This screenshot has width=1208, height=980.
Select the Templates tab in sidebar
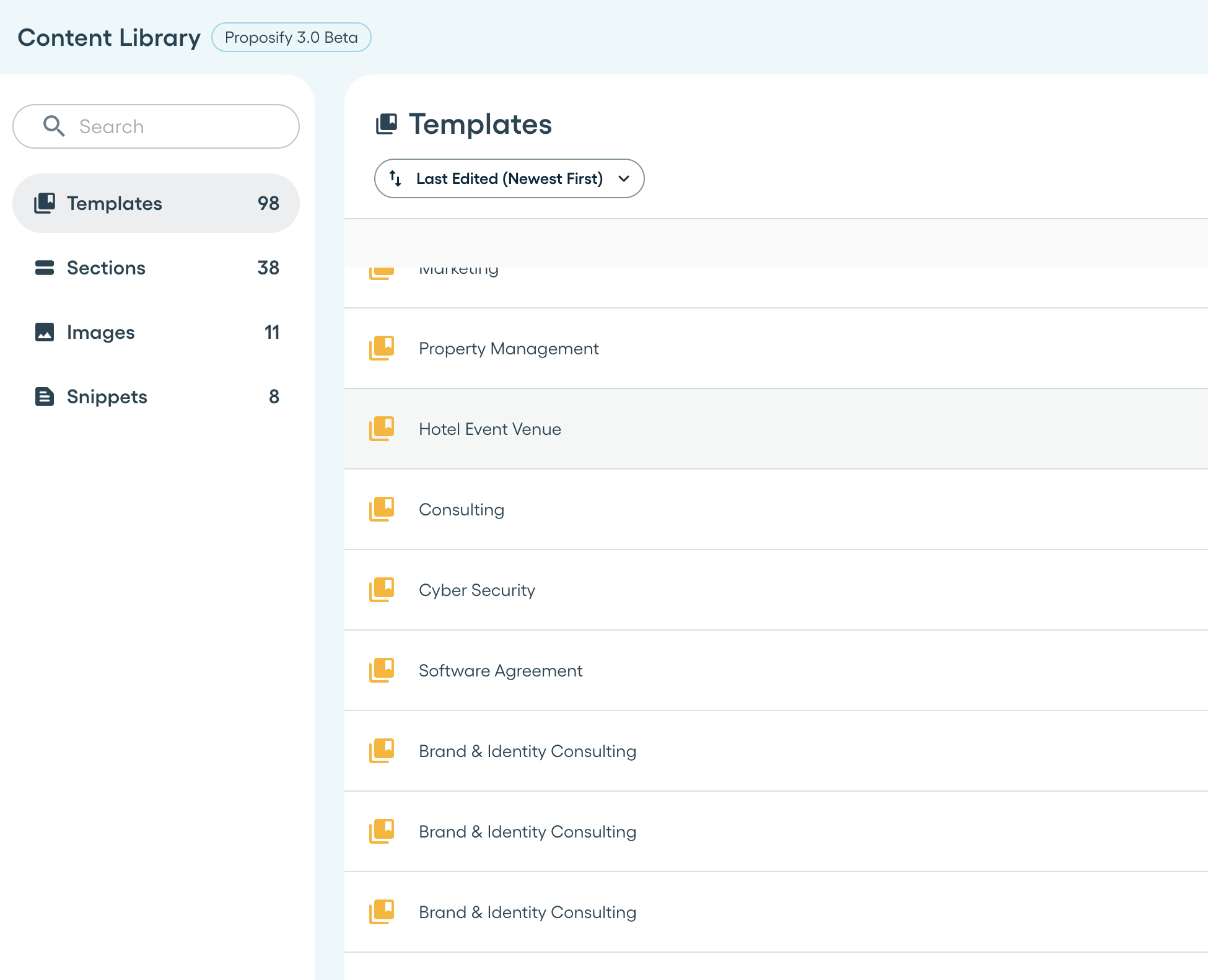click(156, 203)
